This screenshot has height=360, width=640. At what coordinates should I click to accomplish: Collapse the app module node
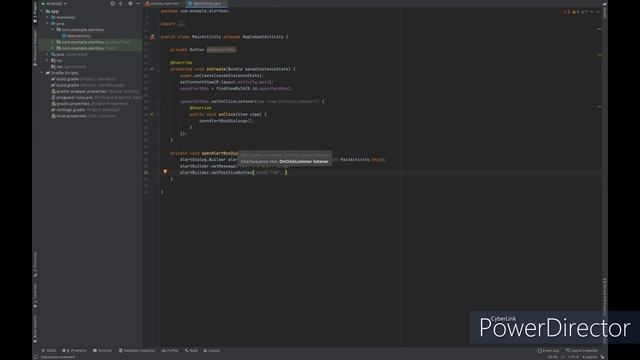(42, 11)
